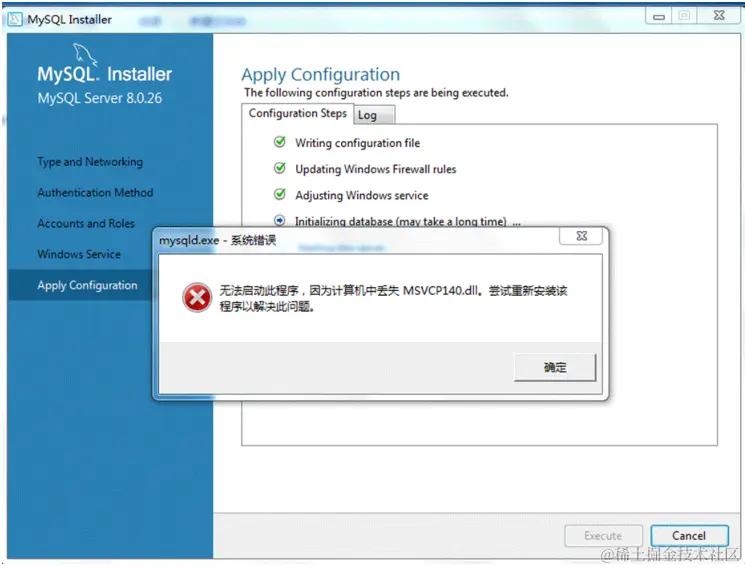Click the MySQL Installer title bar icon

[15, 19]
